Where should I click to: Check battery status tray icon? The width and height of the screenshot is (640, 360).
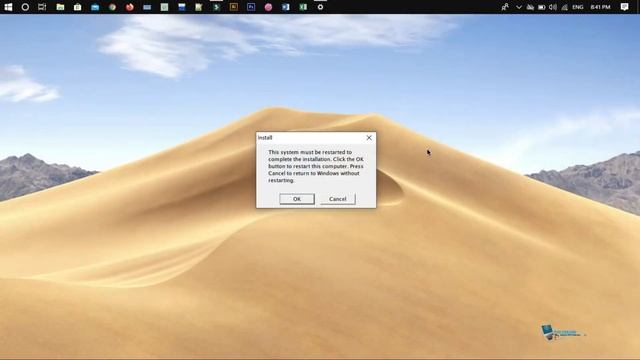tap(542, 7)
